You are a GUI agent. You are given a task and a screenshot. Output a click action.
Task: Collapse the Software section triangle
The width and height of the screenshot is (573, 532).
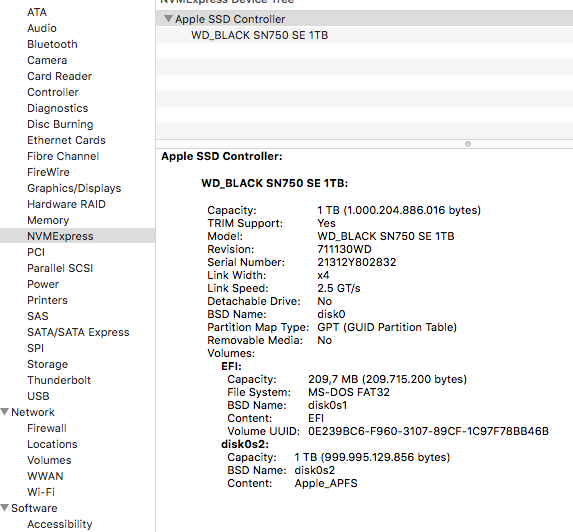tap(5, 508)
